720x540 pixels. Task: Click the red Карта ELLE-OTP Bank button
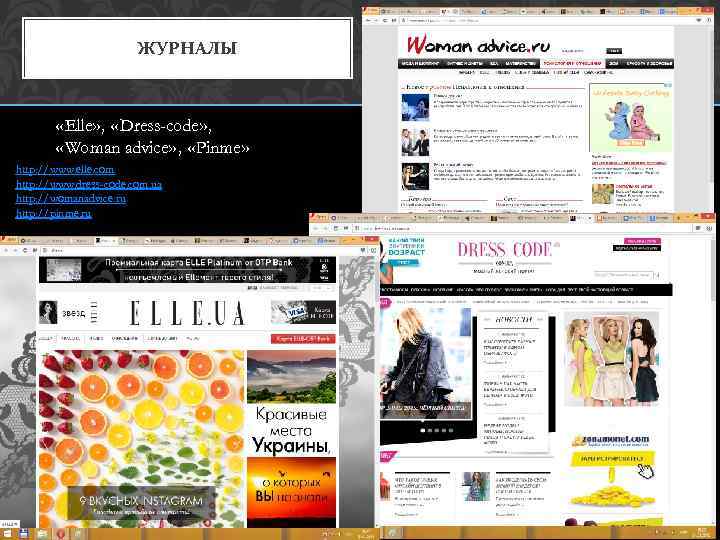pos(303,339)
